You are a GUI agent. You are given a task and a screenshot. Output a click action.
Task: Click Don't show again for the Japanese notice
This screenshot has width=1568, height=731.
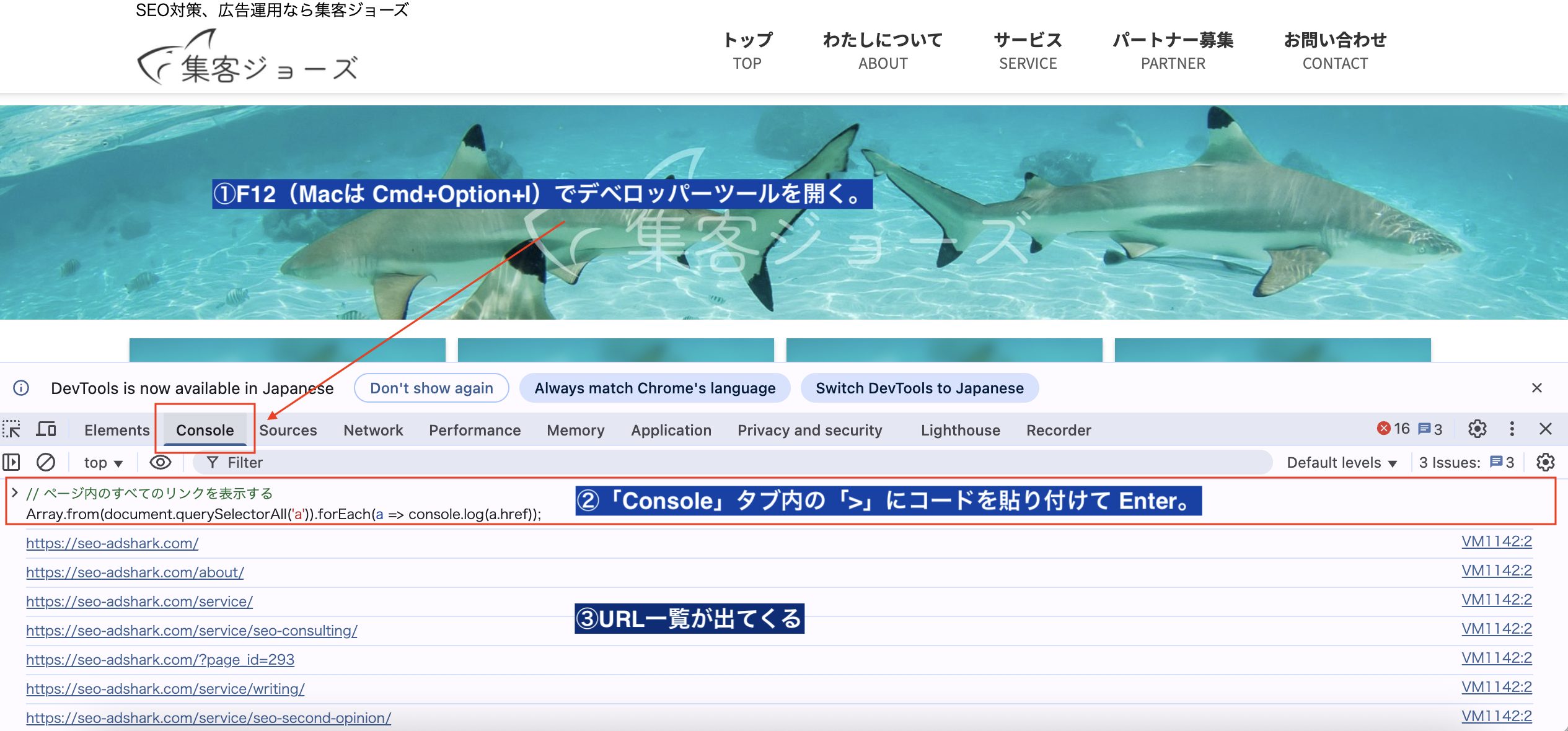pos(431,388)
